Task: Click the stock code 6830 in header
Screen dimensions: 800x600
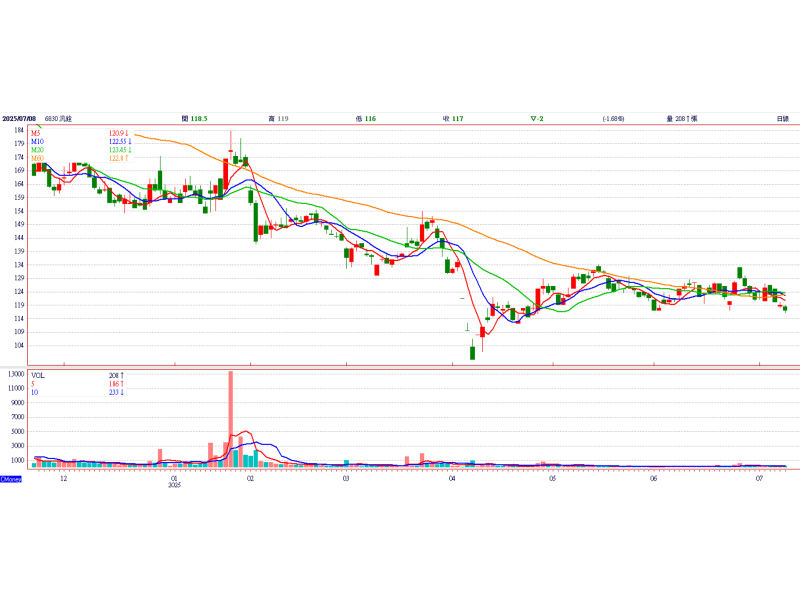Action: [58, 119]
